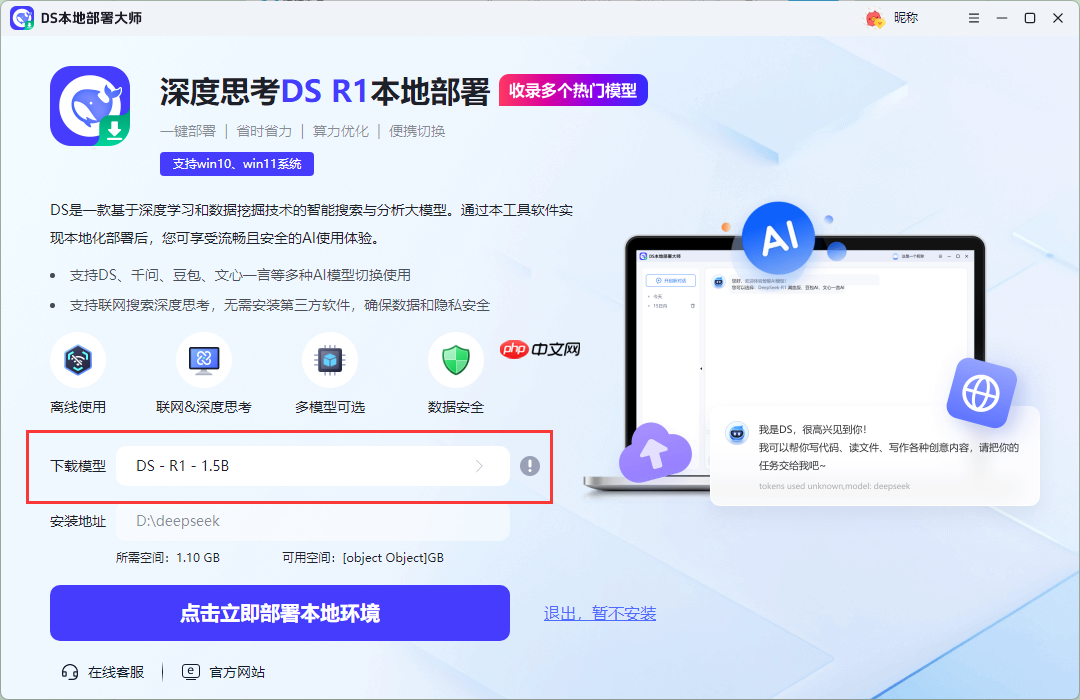Click the 数据安全 shield icon

click(456, 360)
